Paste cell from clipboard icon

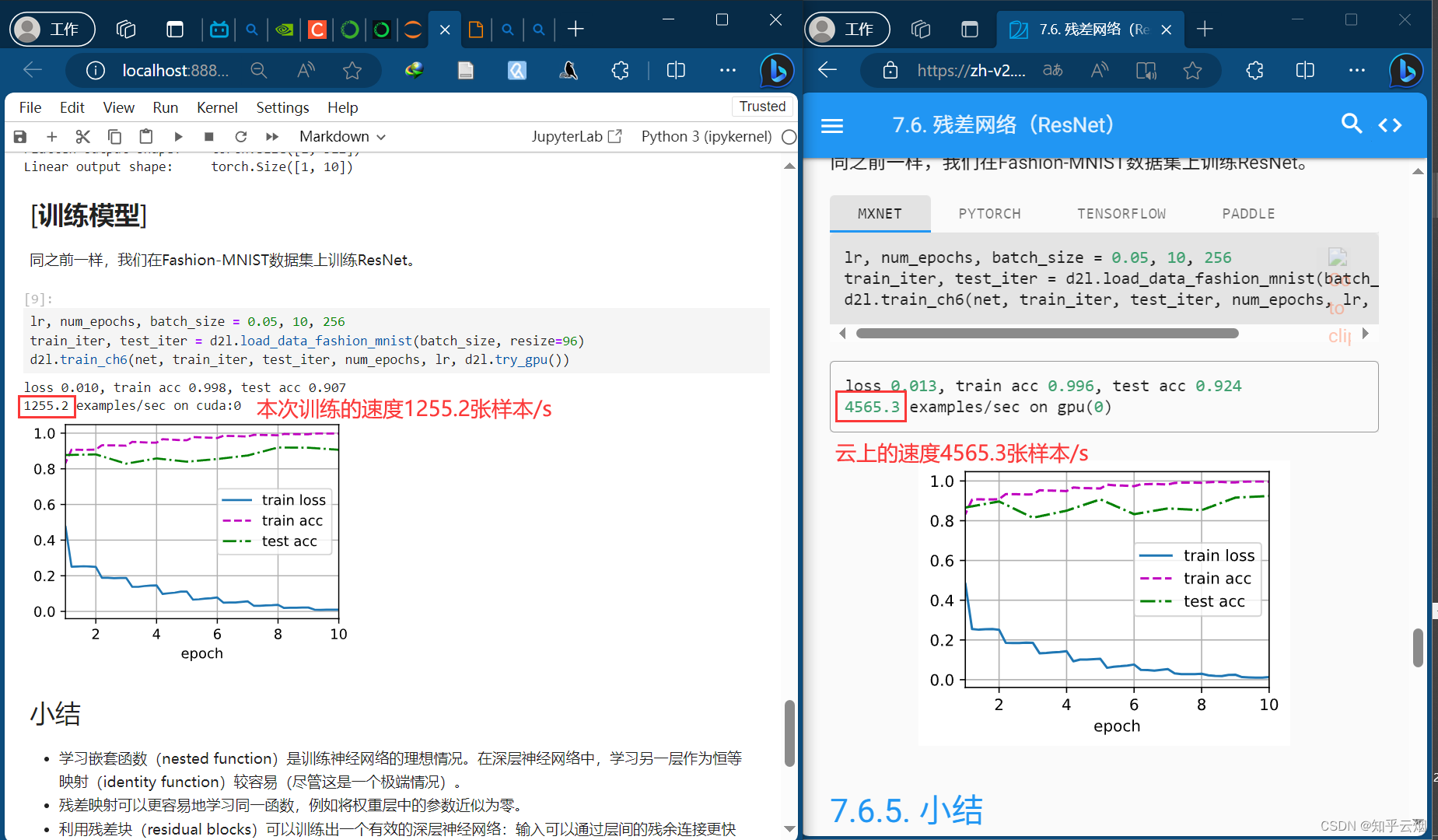pyautogui.click(x=145, y=137)
